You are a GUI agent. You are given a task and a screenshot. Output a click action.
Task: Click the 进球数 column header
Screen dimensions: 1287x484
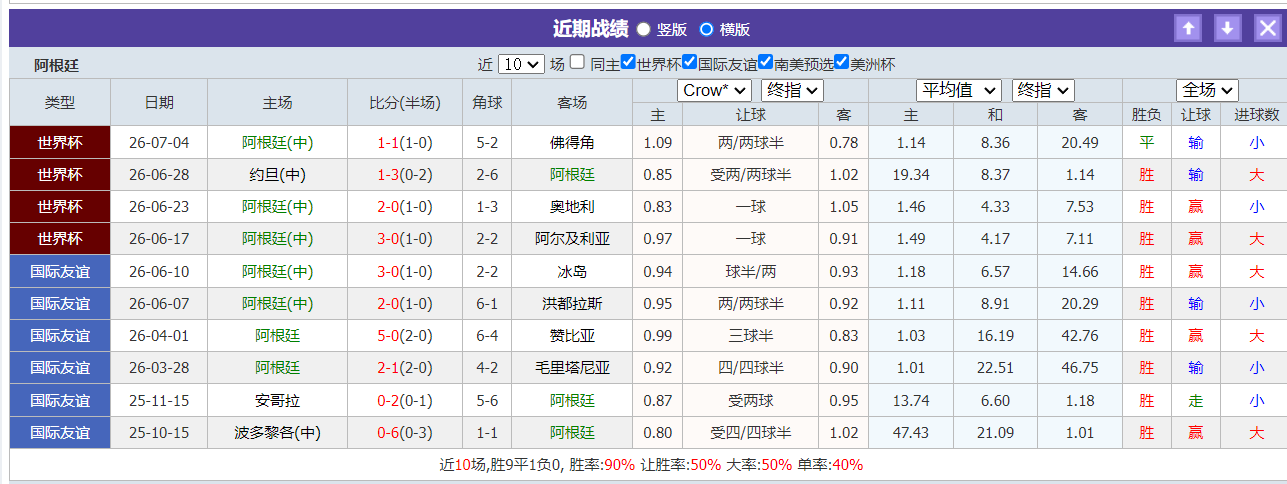tap(1257, 114)
